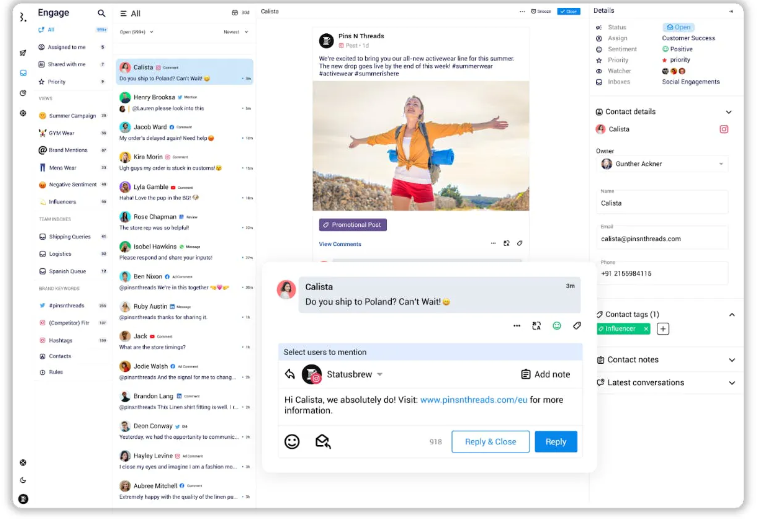This screenshot has height=519, width=774.
Task: Click the Reply & Close button
Action: click(x=490, y=442)
